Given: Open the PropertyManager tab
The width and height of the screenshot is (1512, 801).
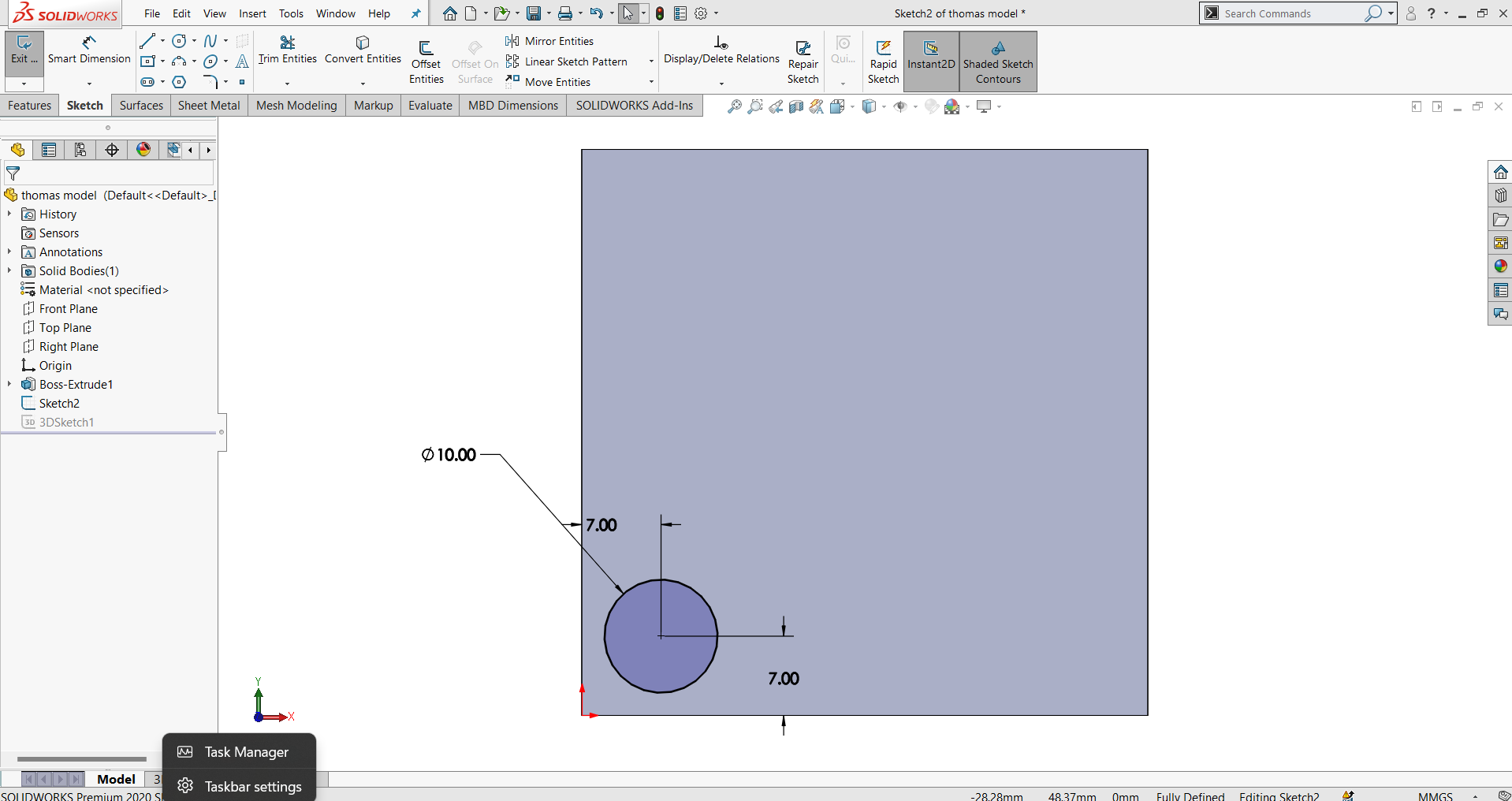Looking at the screenshot, I should (x=49, y=150).
